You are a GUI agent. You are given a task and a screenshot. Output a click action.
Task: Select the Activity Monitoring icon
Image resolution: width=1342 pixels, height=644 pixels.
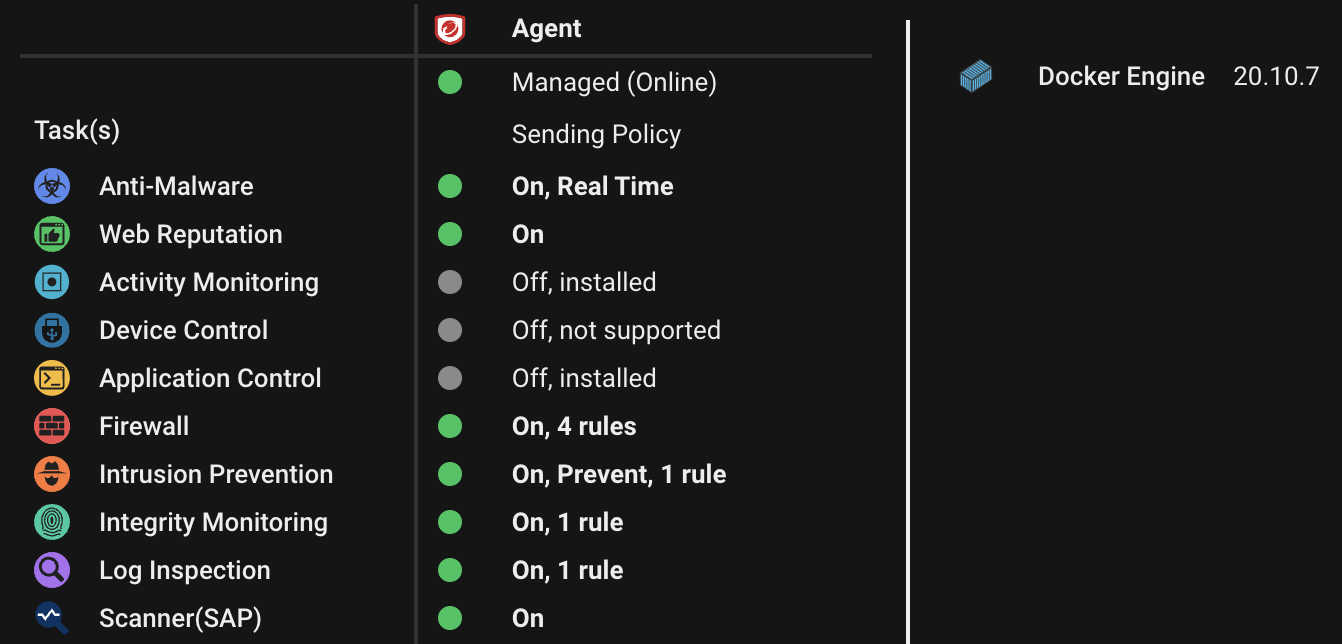(x=51, y=282)
